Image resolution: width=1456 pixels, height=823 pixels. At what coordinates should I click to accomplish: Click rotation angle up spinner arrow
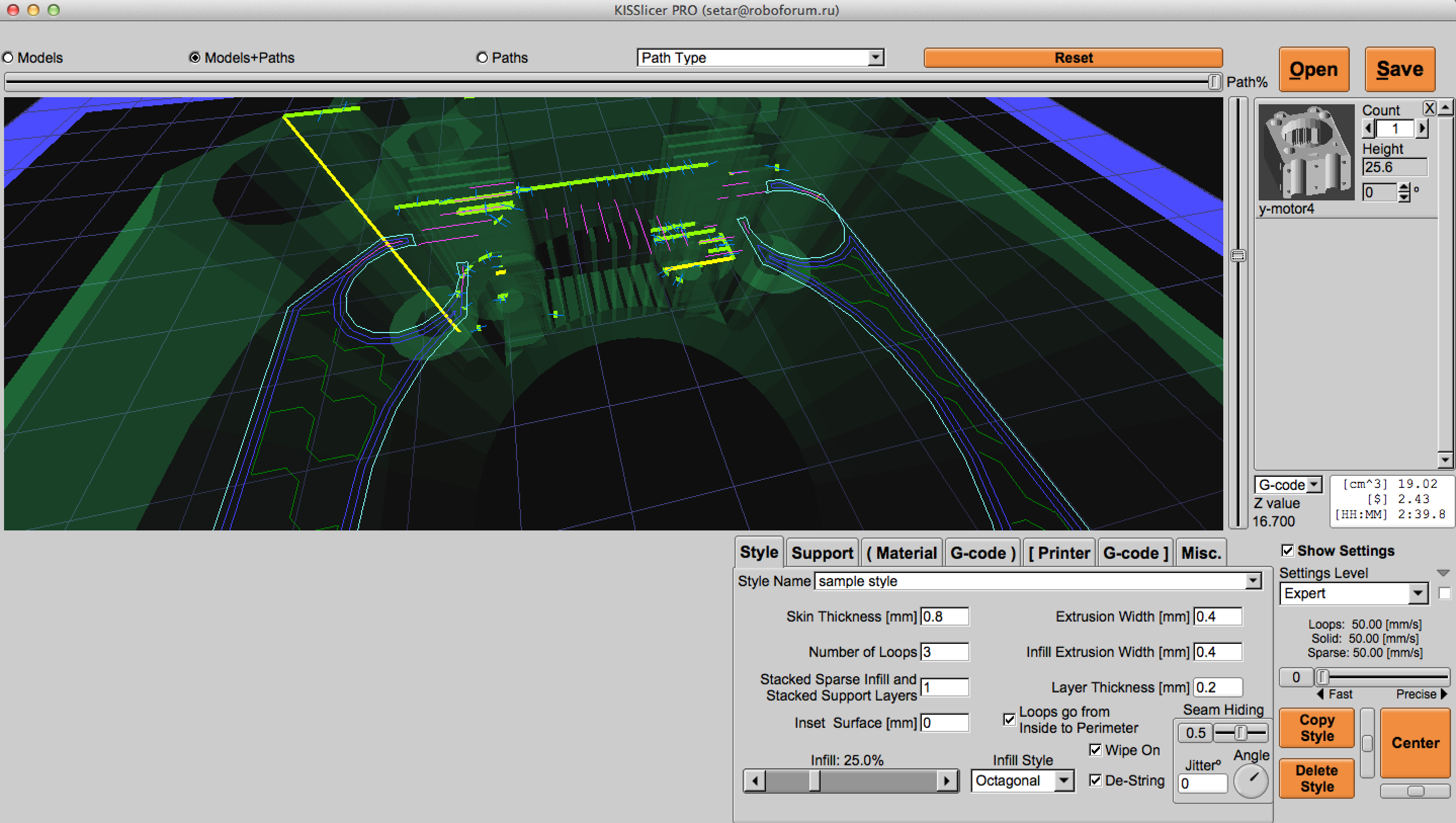(x=1404, y=188)
